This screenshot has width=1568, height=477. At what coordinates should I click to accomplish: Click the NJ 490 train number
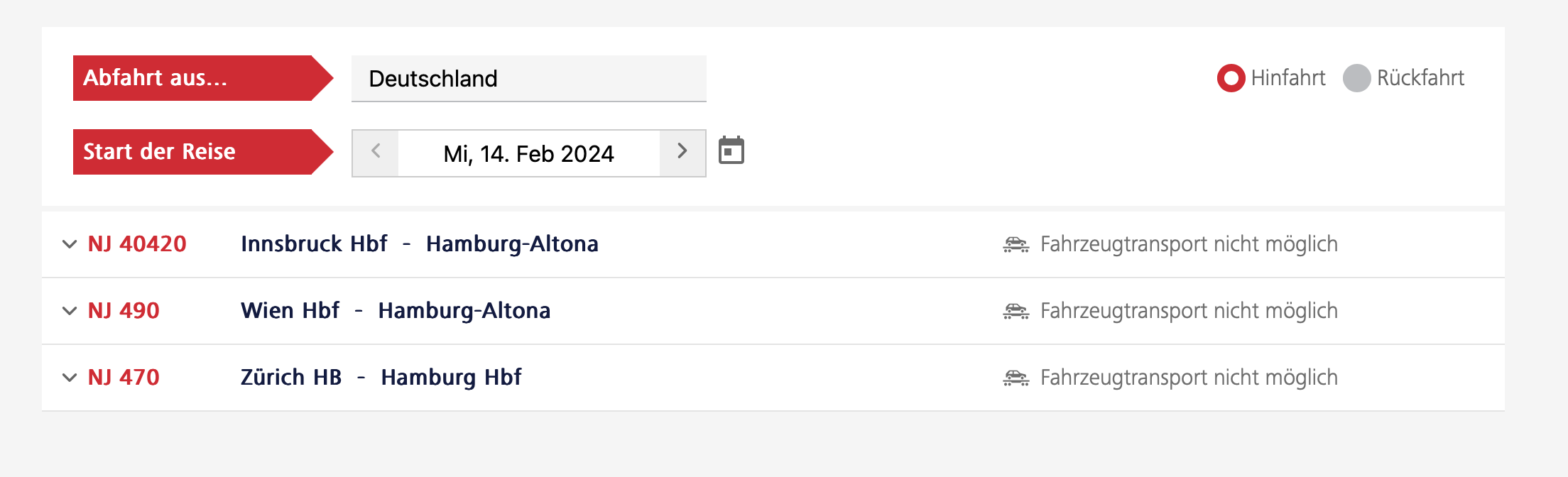point(124,311)
